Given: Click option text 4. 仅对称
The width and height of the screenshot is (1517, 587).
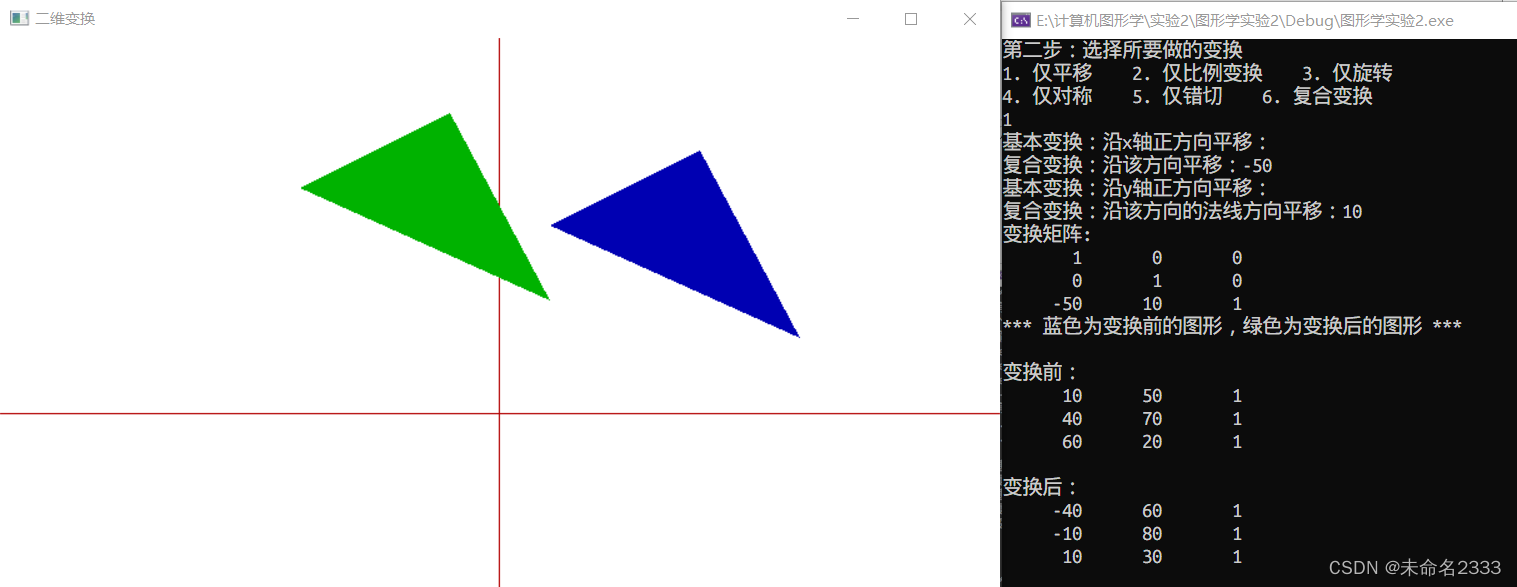Looking at the screenshot, I should point(1048,96).
